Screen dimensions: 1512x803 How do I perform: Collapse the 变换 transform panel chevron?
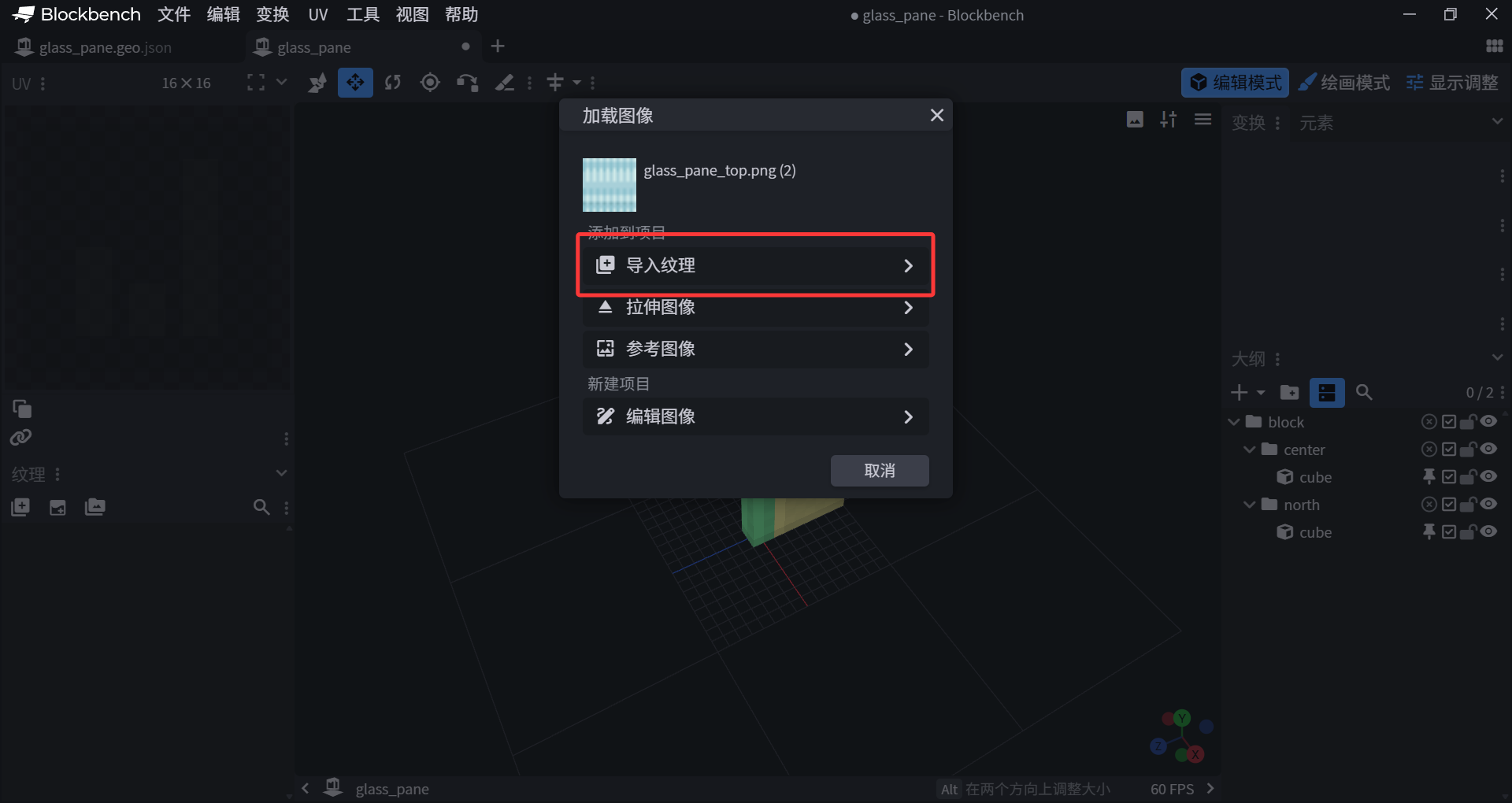click(1497, 122)
